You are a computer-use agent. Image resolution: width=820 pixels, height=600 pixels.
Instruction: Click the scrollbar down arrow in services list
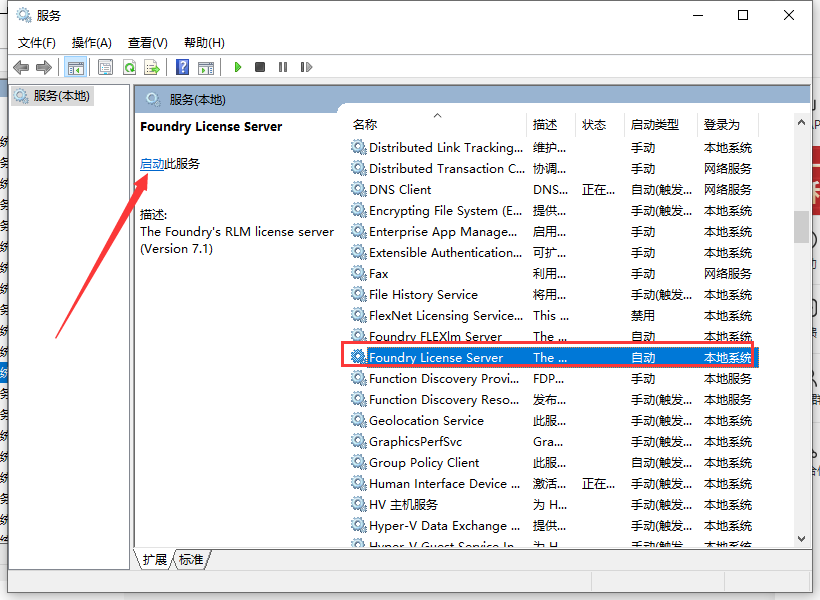coord(801,539)
